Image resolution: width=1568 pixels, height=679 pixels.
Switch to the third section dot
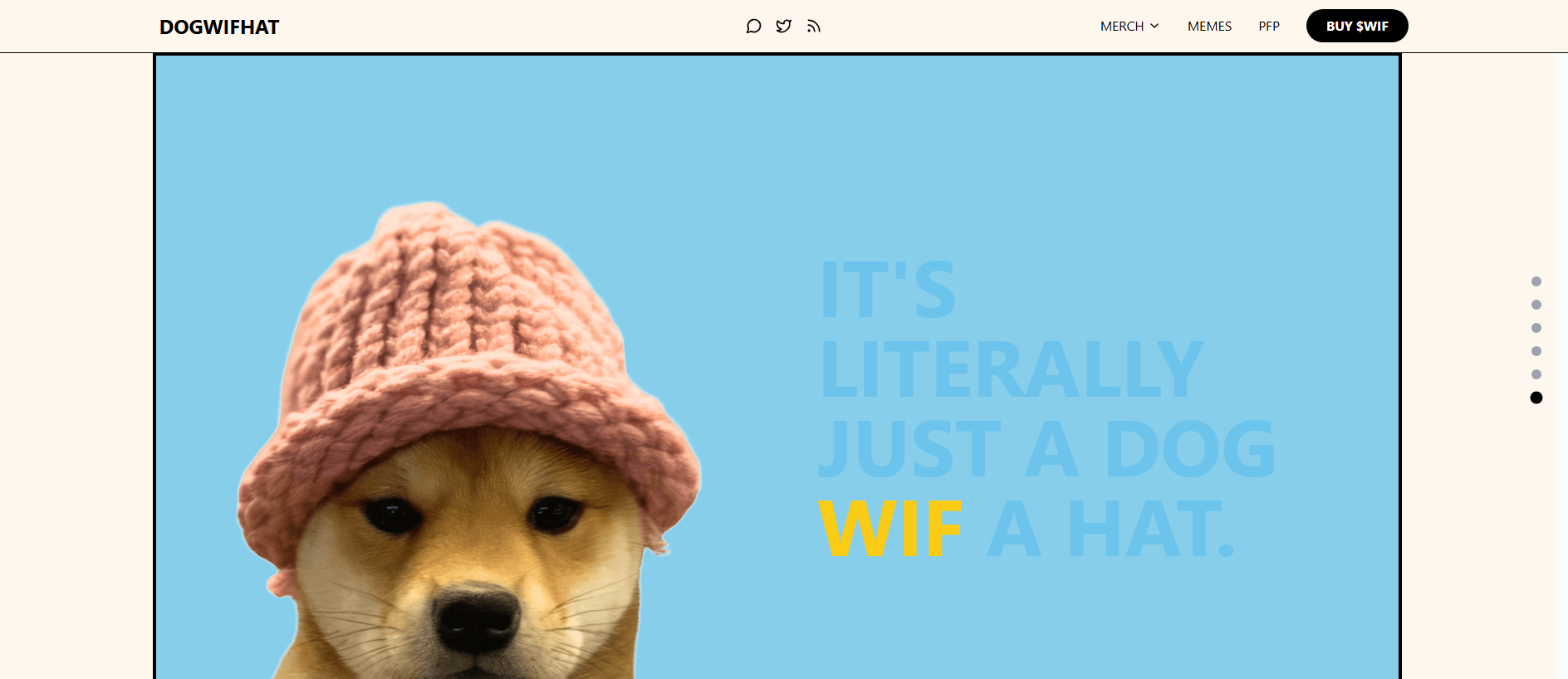1536,328
